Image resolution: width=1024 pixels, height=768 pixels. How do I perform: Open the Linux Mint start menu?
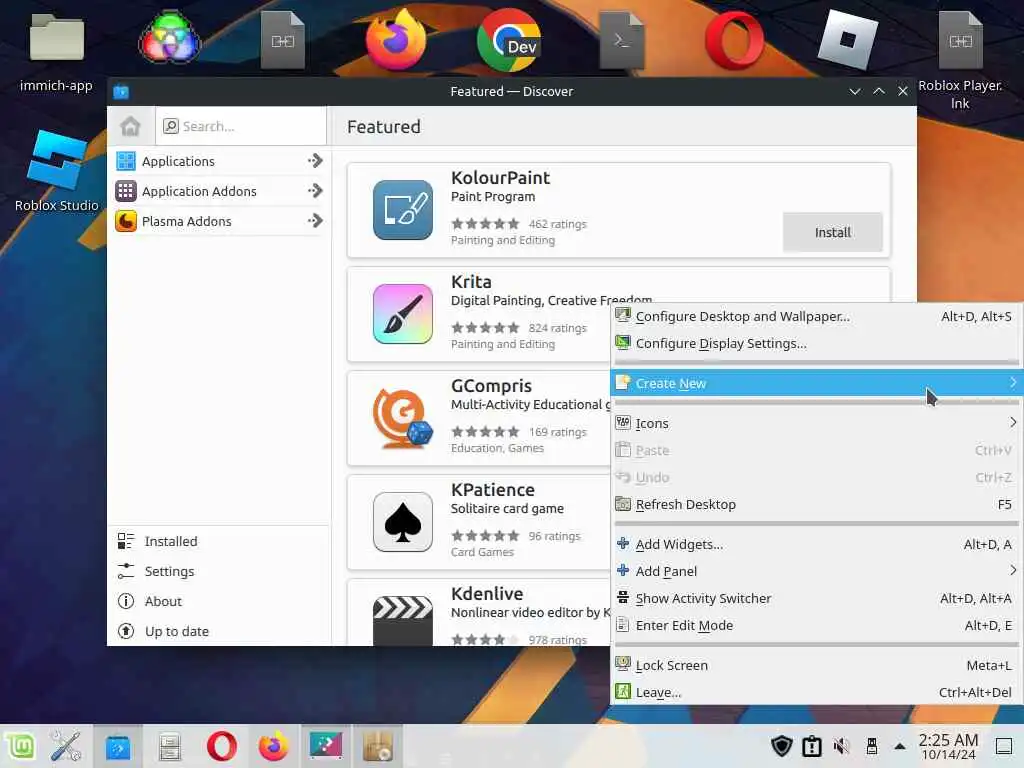(21, 746)
